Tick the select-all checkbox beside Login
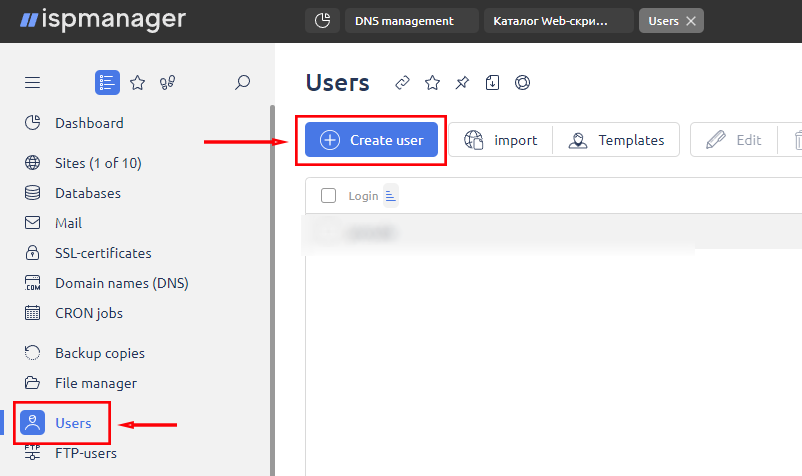802x476 pixels. pos(328,196)
